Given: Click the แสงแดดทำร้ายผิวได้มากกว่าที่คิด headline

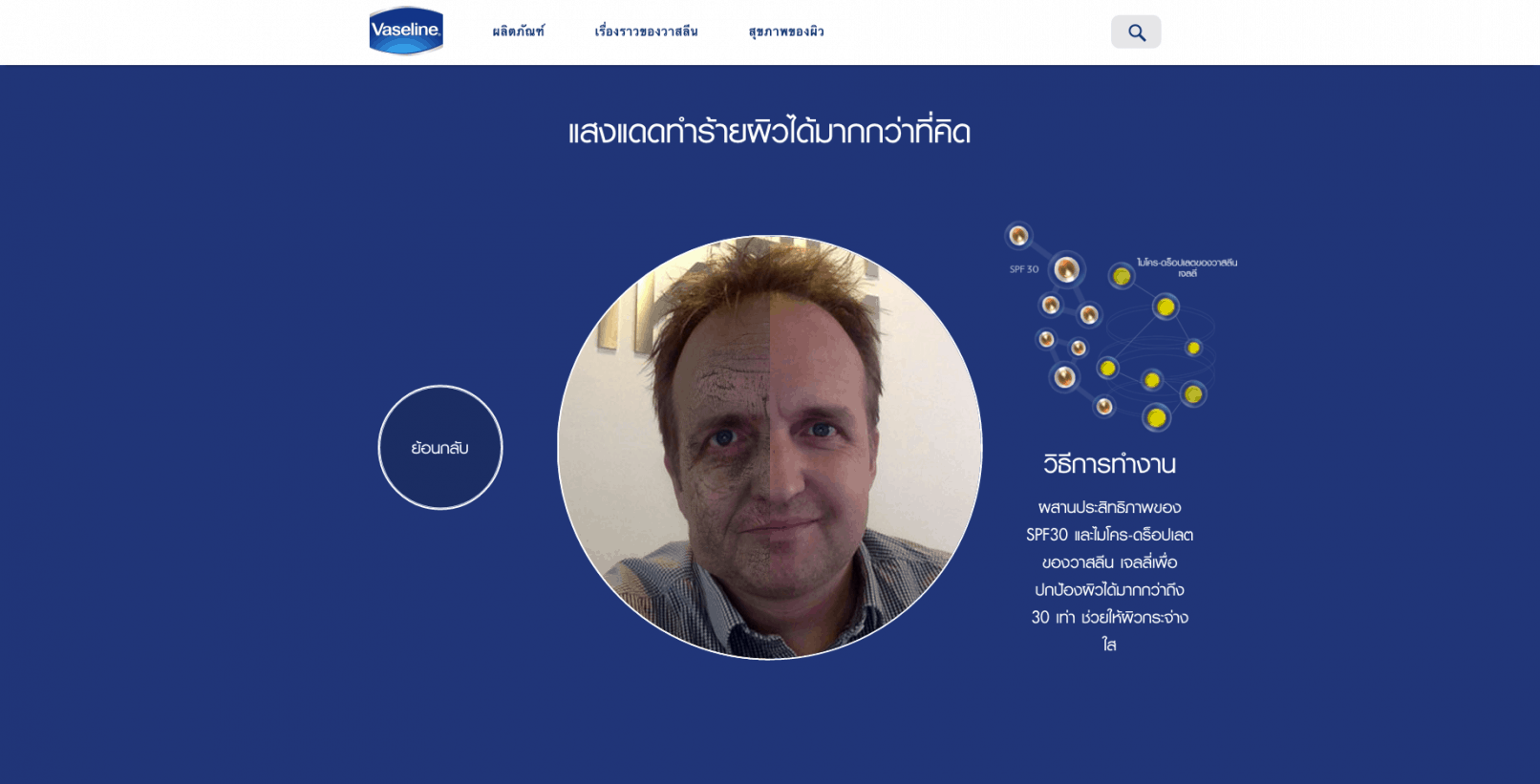Looking at the screenshot, I should coord(769,132).
